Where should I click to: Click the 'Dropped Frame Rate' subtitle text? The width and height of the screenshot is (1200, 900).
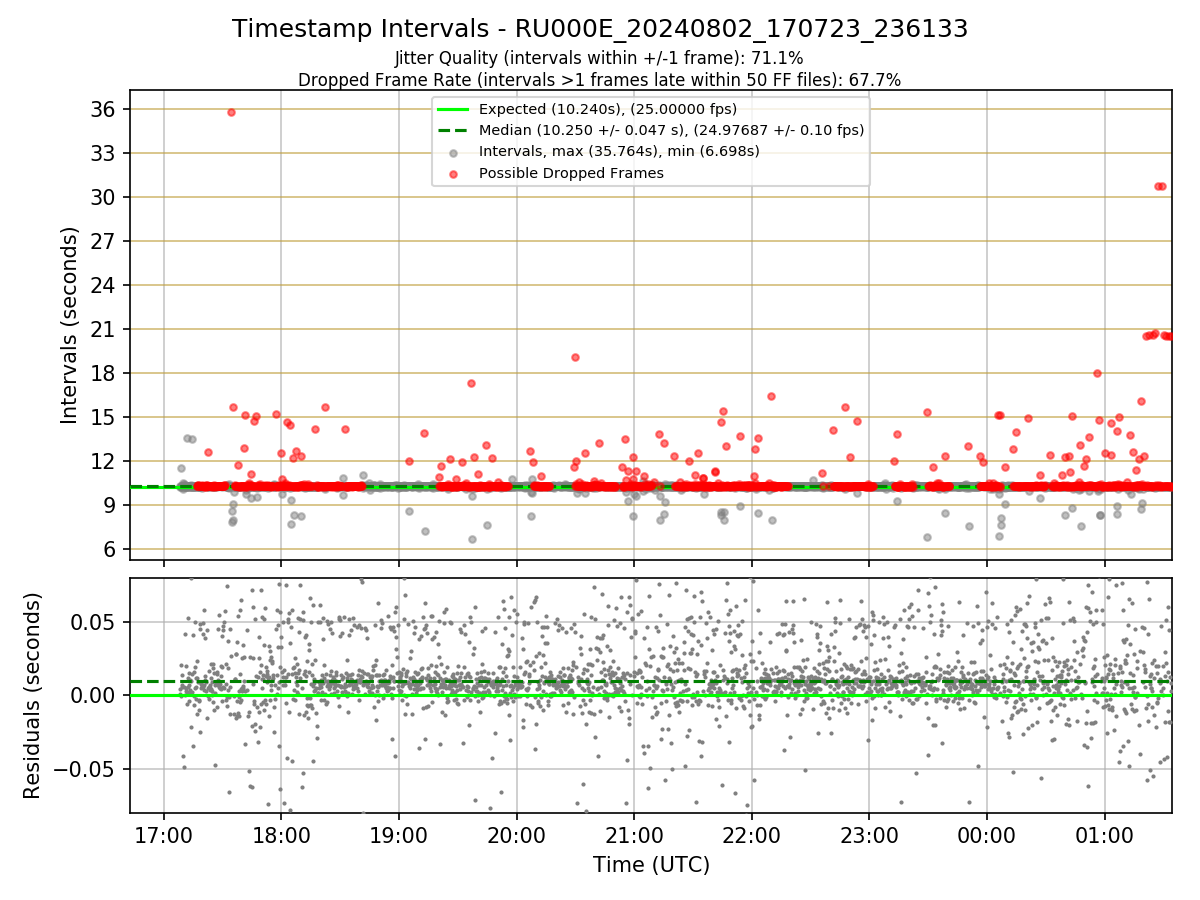[x=600, y=80]
